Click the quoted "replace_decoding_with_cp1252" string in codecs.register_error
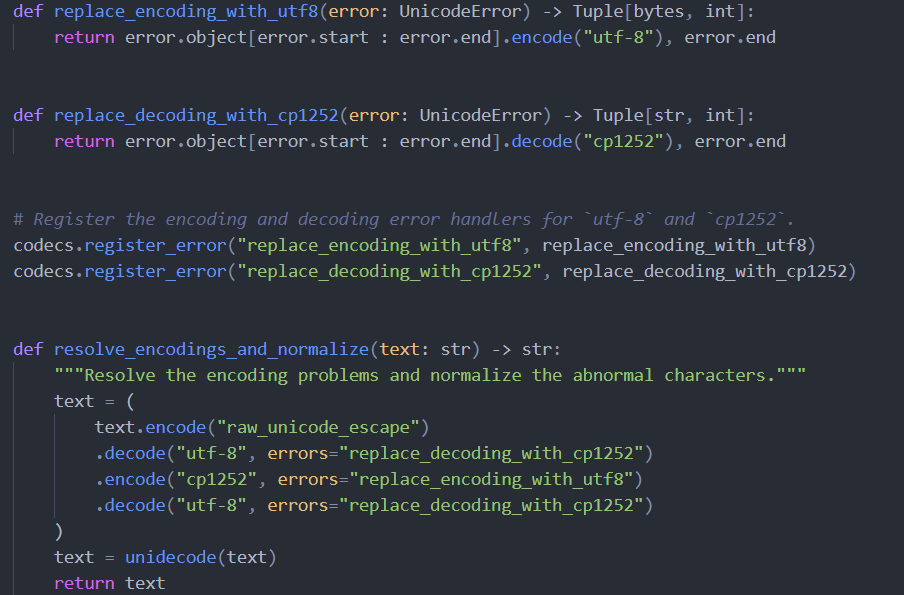The height and width of the screenshot is (595, 904). click(x=390, y=272)
